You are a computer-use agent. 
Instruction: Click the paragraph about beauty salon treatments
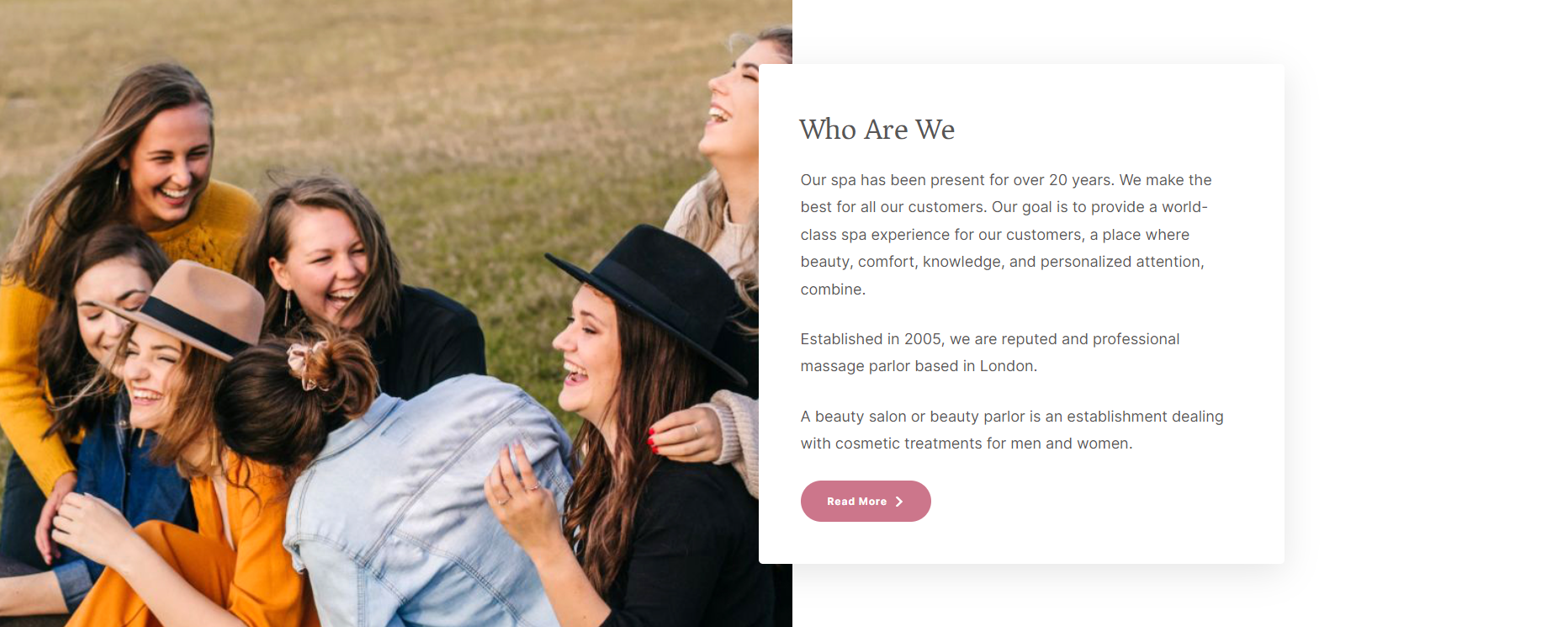click(1009, 429)
